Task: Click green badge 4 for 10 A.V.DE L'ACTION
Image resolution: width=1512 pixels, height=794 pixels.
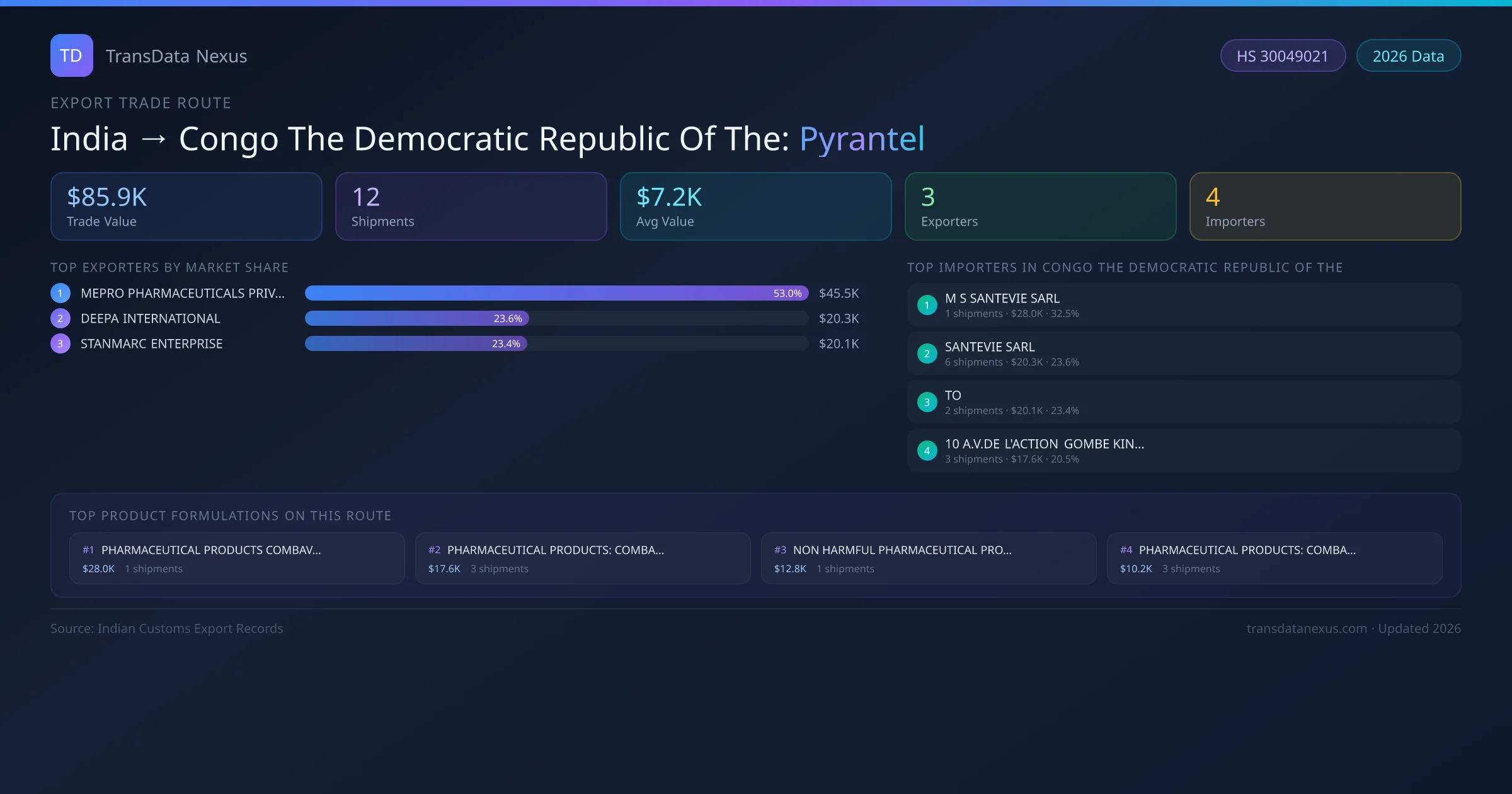Action: click(927, 451)
